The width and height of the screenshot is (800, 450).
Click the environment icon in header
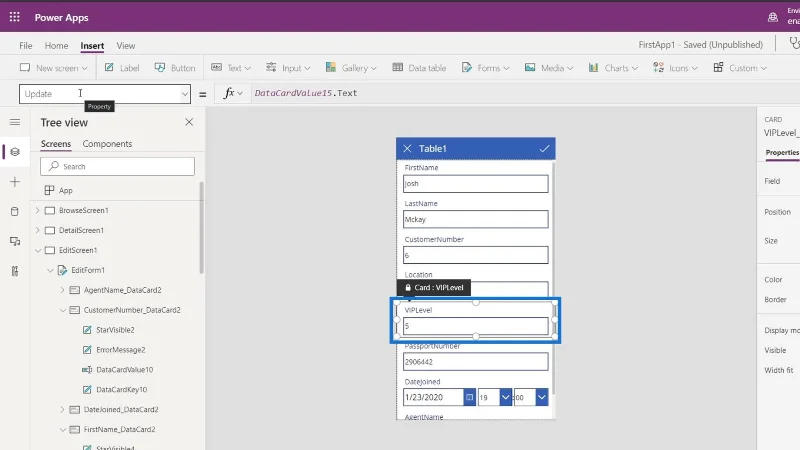[x=773, y=17]
